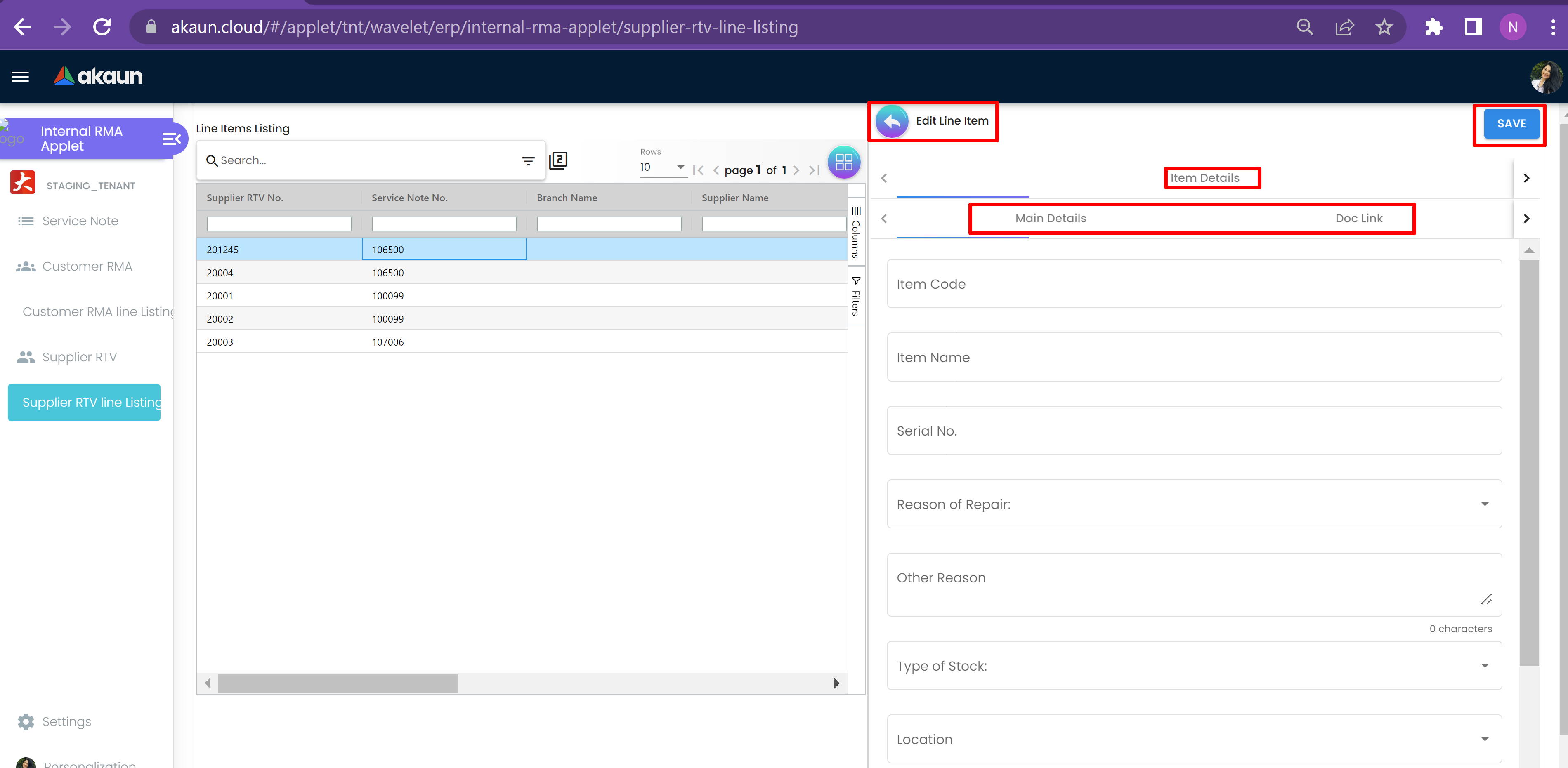Click the search filter lines icon
The height and width of the screenshot is (768, 1568).
pos(528,161)
